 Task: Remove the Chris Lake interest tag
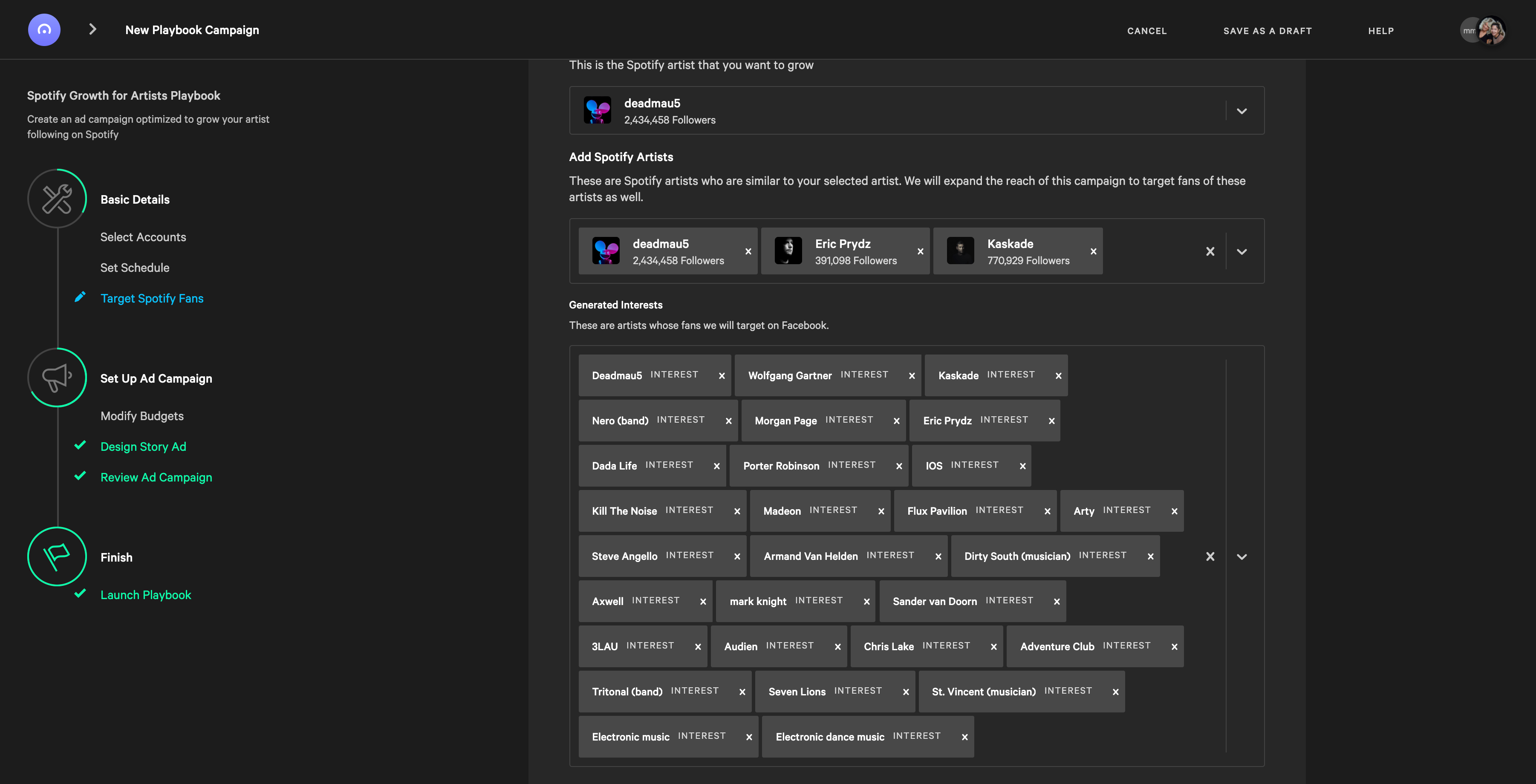point(994,647)
